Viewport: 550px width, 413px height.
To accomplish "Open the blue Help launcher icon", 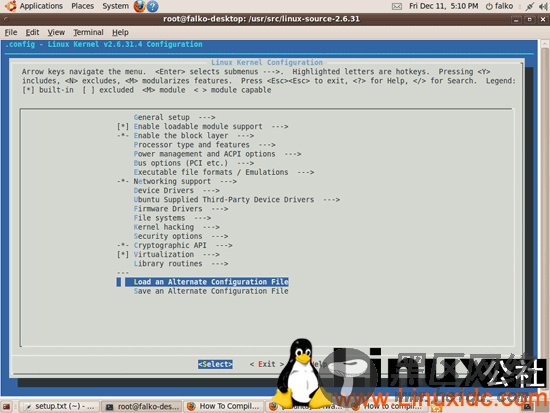I will pos(153,6).
